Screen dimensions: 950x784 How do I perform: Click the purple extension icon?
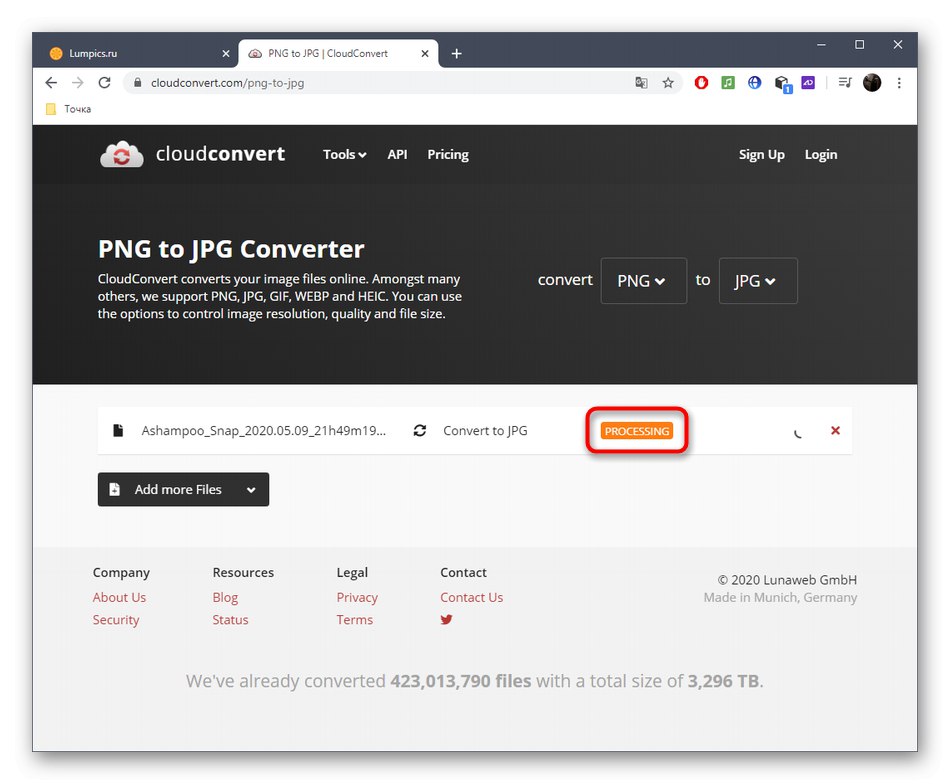tap(808, 82)
